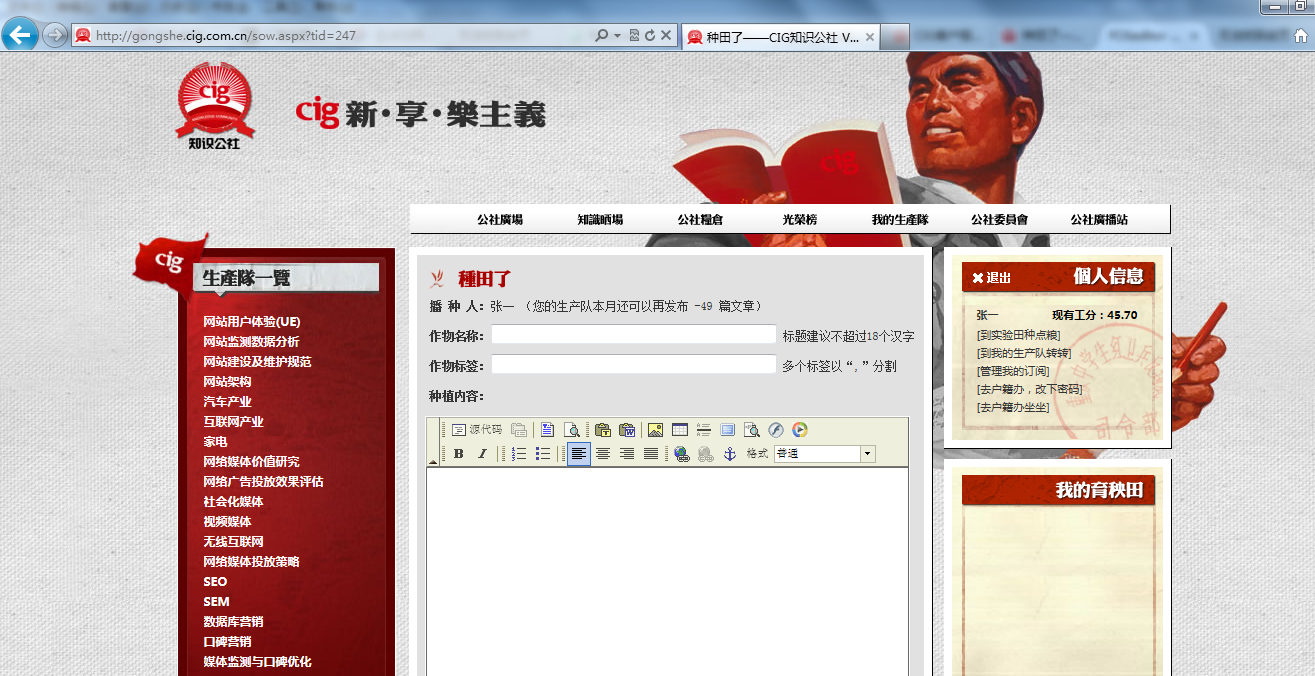Click the 作物名称 title input field
1315x676 pixels.
click(633, 335)
